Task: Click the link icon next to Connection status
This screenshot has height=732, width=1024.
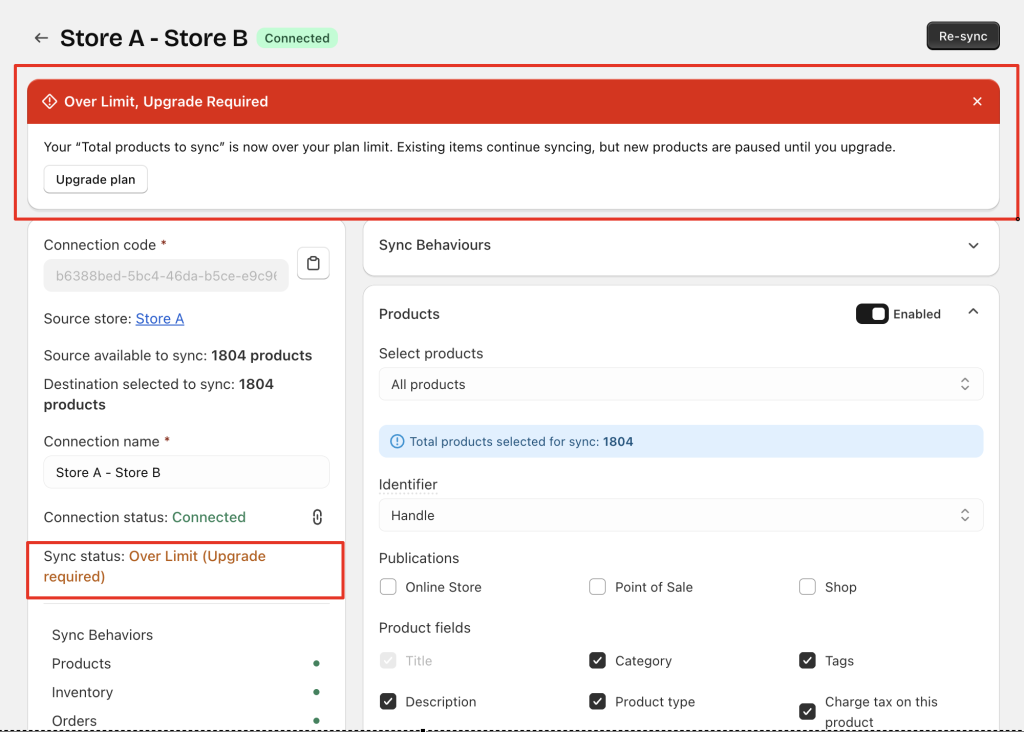Action: click(317, 517)
